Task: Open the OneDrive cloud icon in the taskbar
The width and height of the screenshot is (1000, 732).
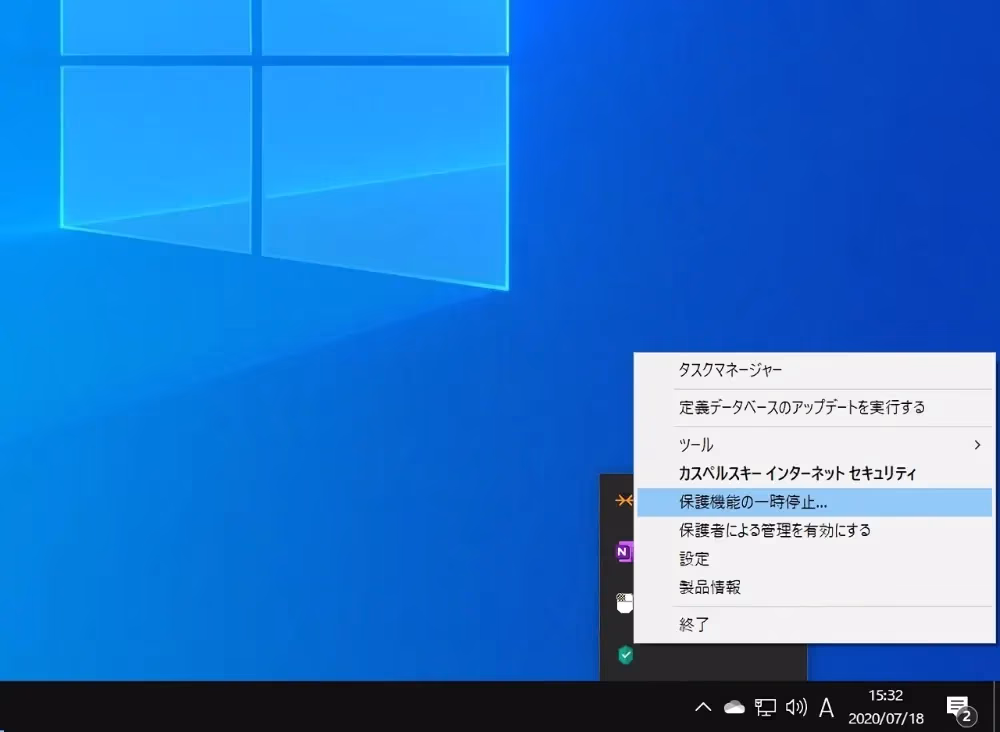Action: (x=734, y=708)
